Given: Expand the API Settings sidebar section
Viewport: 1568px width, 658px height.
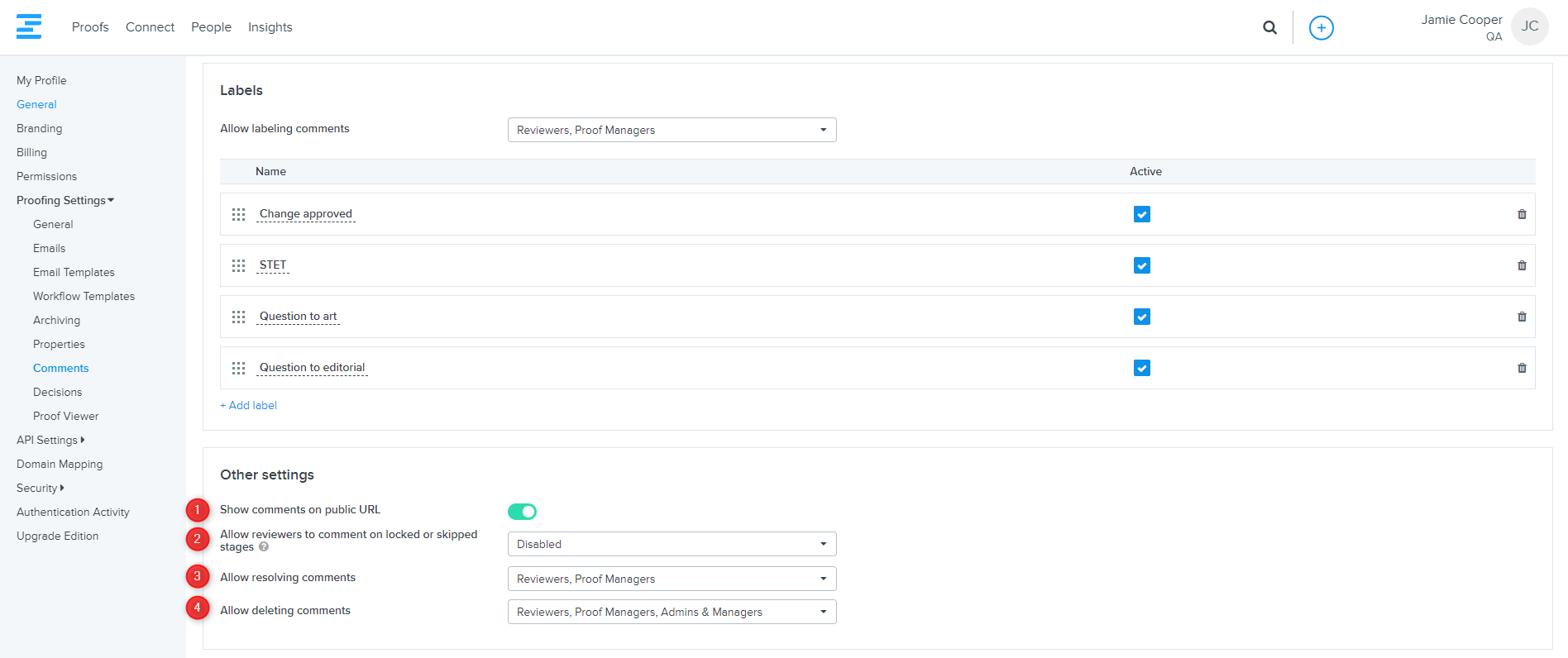Looking at the screenshot, I should [x=50, y=440].
